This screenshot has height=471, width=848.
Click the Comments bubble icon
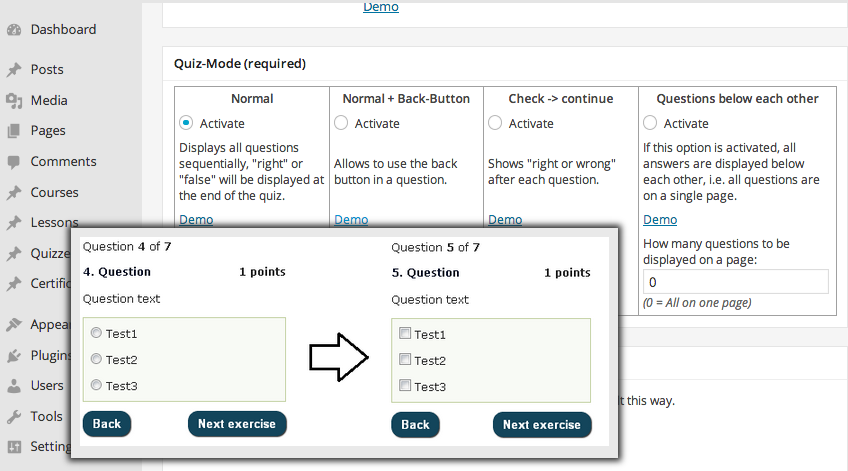pyautogui.click(x=14, y=162)
